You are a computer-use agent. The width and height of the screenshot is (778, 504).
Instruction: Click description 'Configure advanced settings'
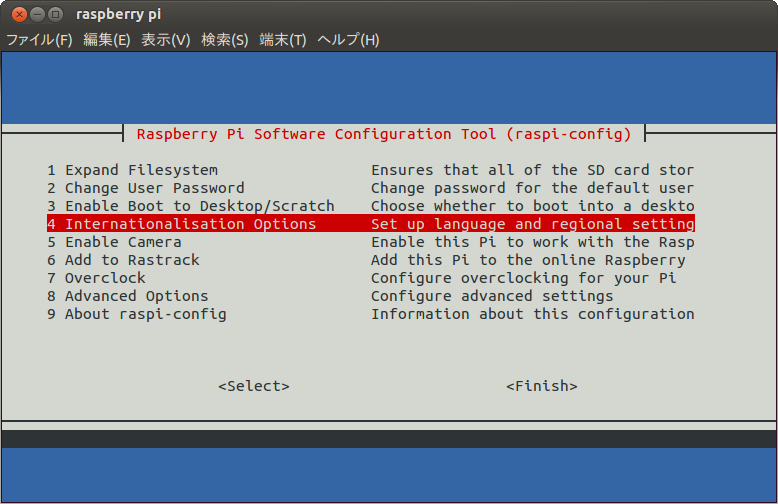coord(492,296)
